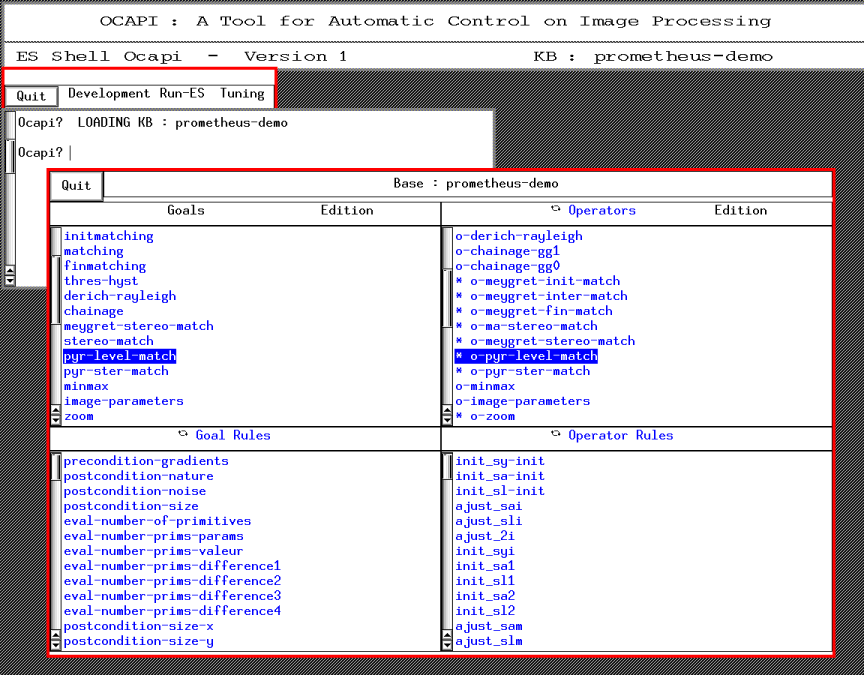Select the finmatching goal

(x=105, y=266)
